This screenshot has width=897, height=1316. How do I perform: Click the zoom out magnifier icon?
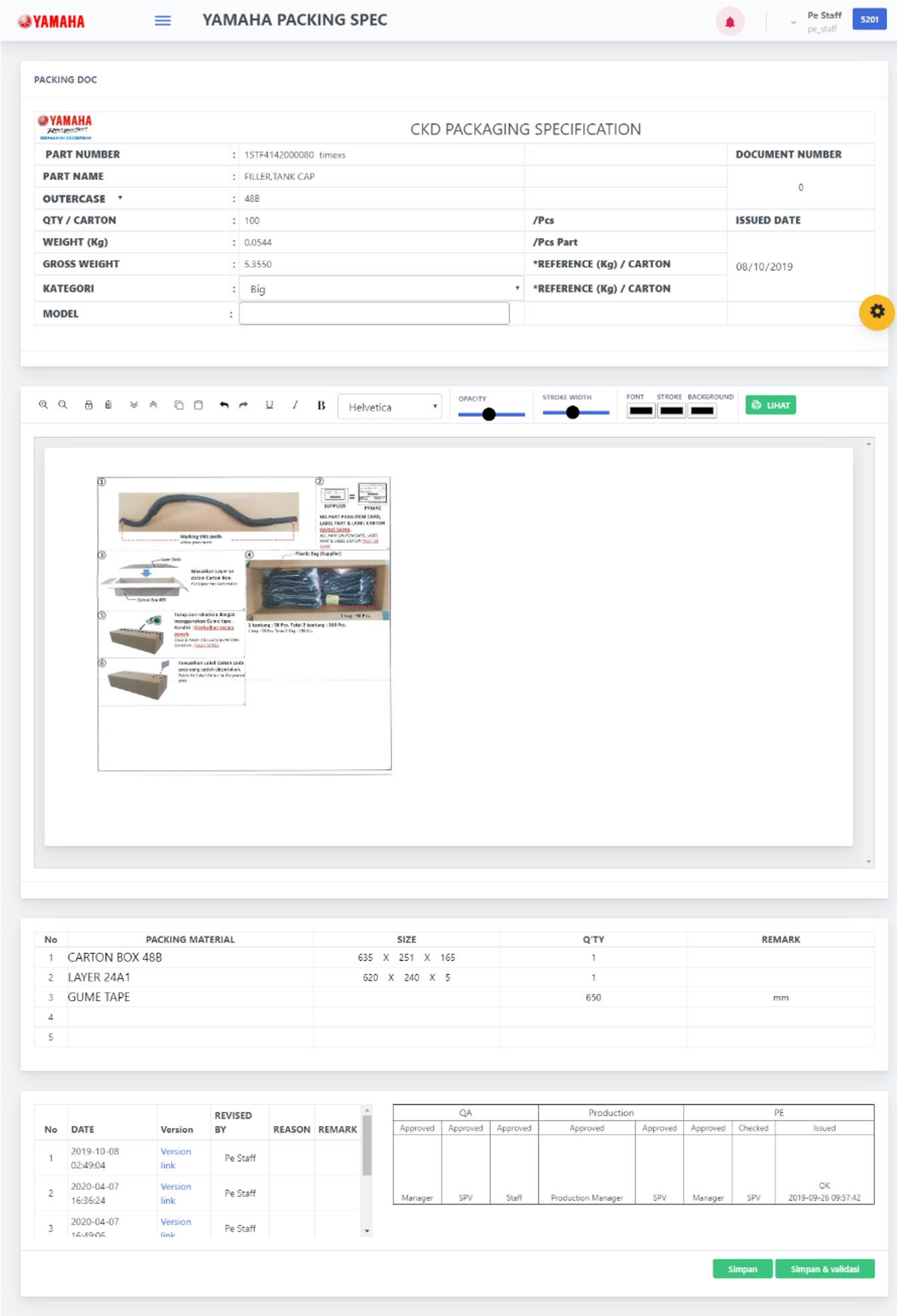pos(63,405)
